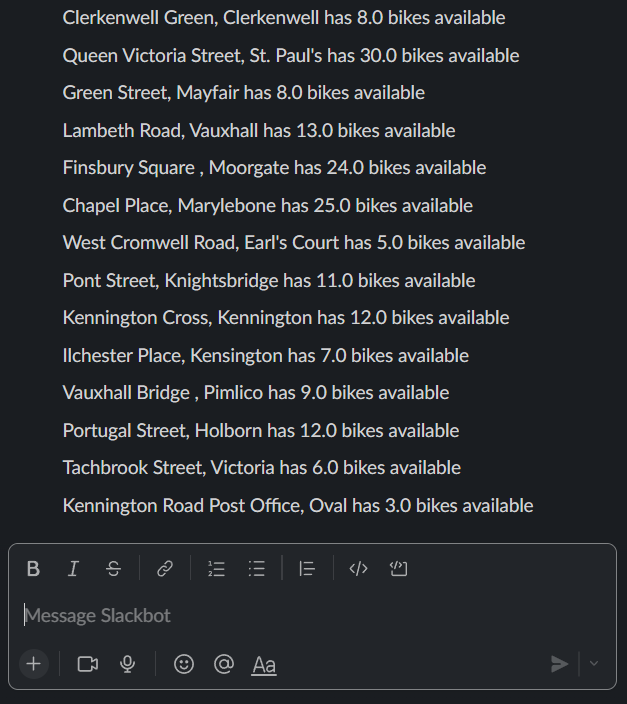Toggle italic text formatting
This screenshot has height=704, width=627.
[x=73, y=568]
